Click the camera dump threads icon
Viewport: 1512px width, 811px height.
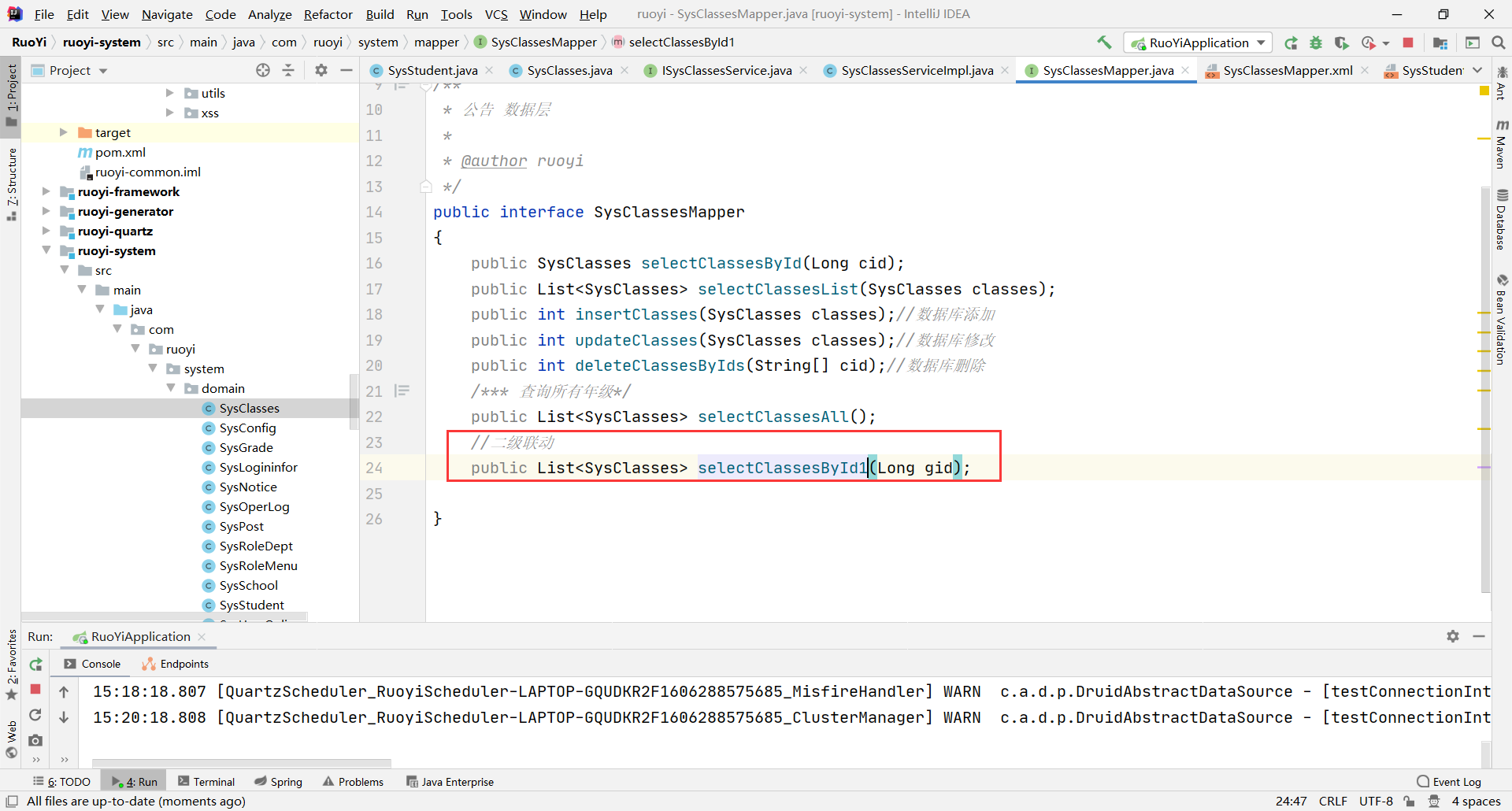coord(35,740)
